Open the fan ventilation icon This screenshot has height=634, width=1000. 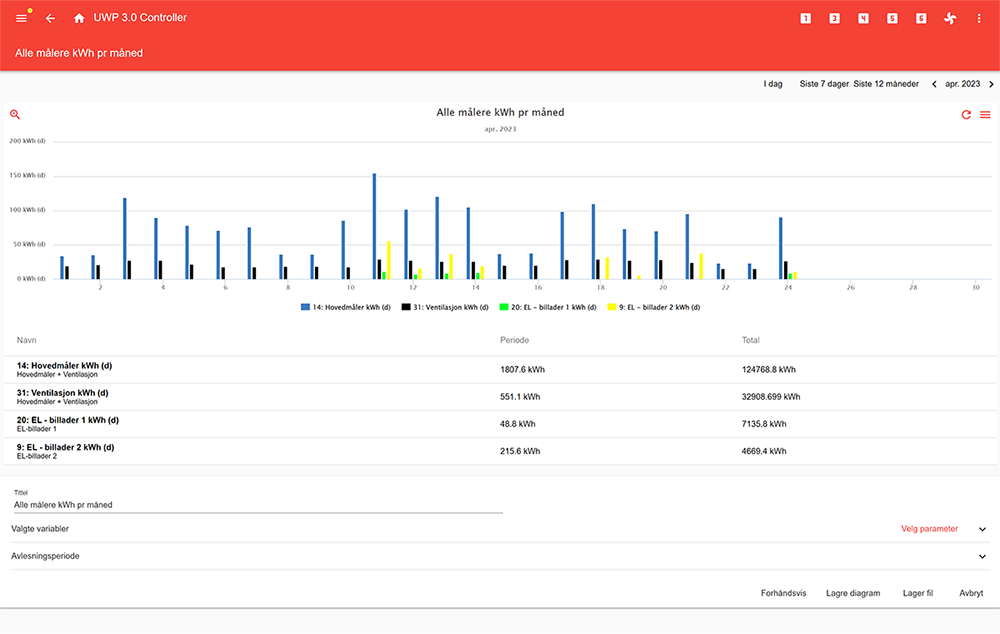coord(949,18)
